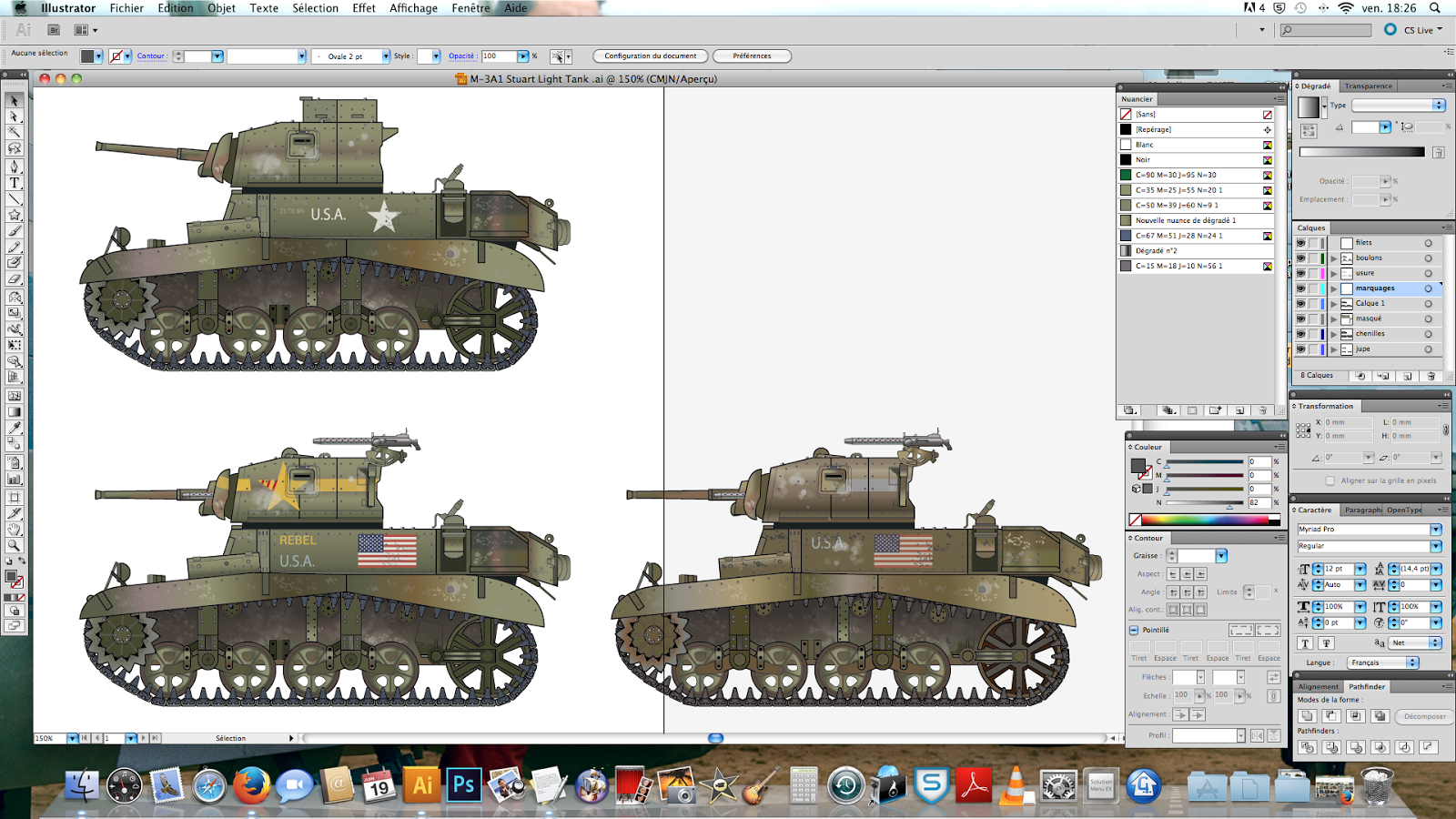Expand the boulons layer
The height and width of the screenshot is (819, 1456).
[1334, 258]
